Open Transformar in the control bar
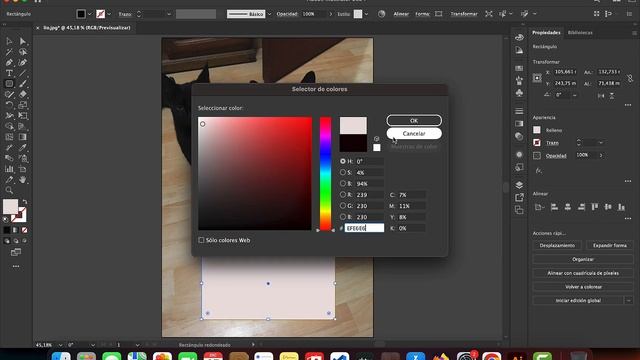 coord(464,14)
